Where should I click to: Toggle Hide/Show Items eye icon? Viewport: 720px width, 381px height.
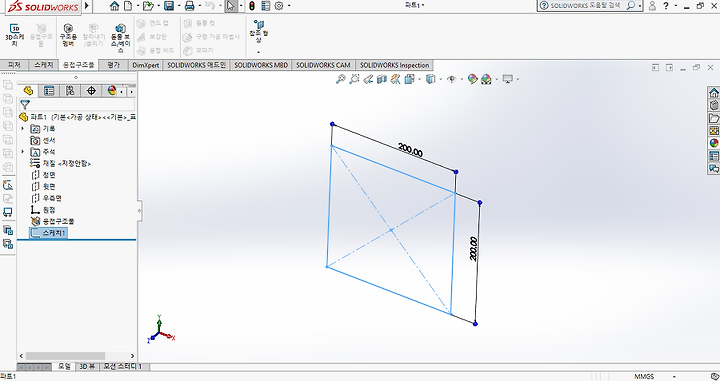(451, 79)
